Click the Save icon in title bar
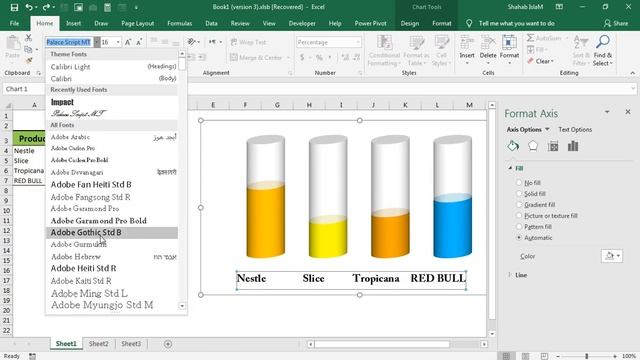This screenshot has width=640, height=360. click(x=14, y=7)
